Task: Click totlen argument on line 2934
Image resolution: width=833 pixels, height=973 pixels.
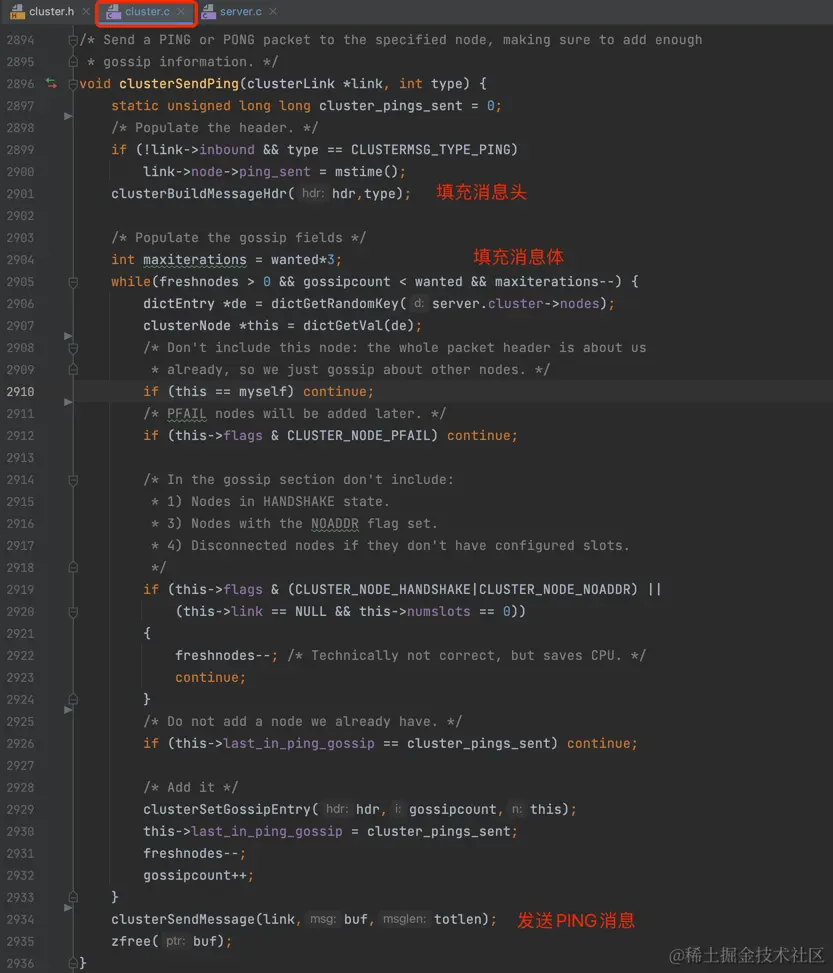Action: [x=457, y=919]
